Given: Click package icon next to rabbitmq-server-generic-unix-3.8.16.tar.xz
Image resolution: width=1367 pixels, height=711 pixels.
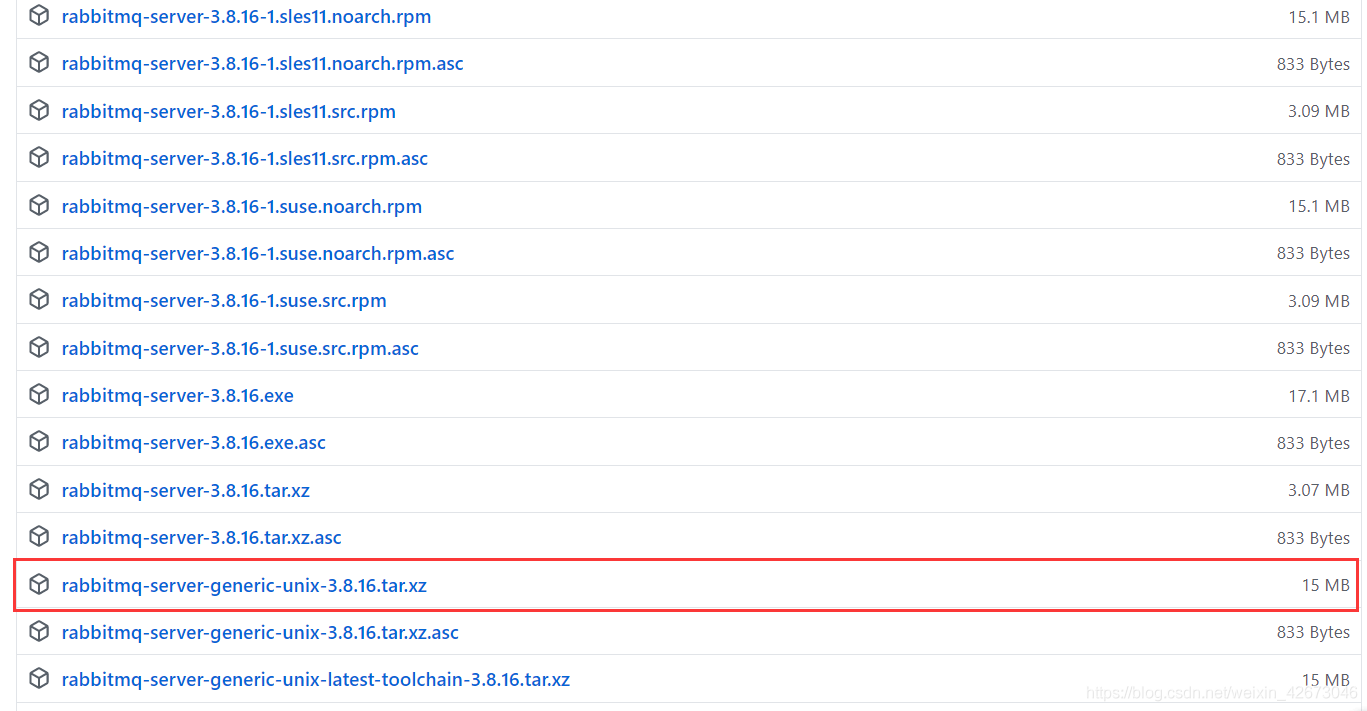Looking at the screenshot, I should (39, 585).
